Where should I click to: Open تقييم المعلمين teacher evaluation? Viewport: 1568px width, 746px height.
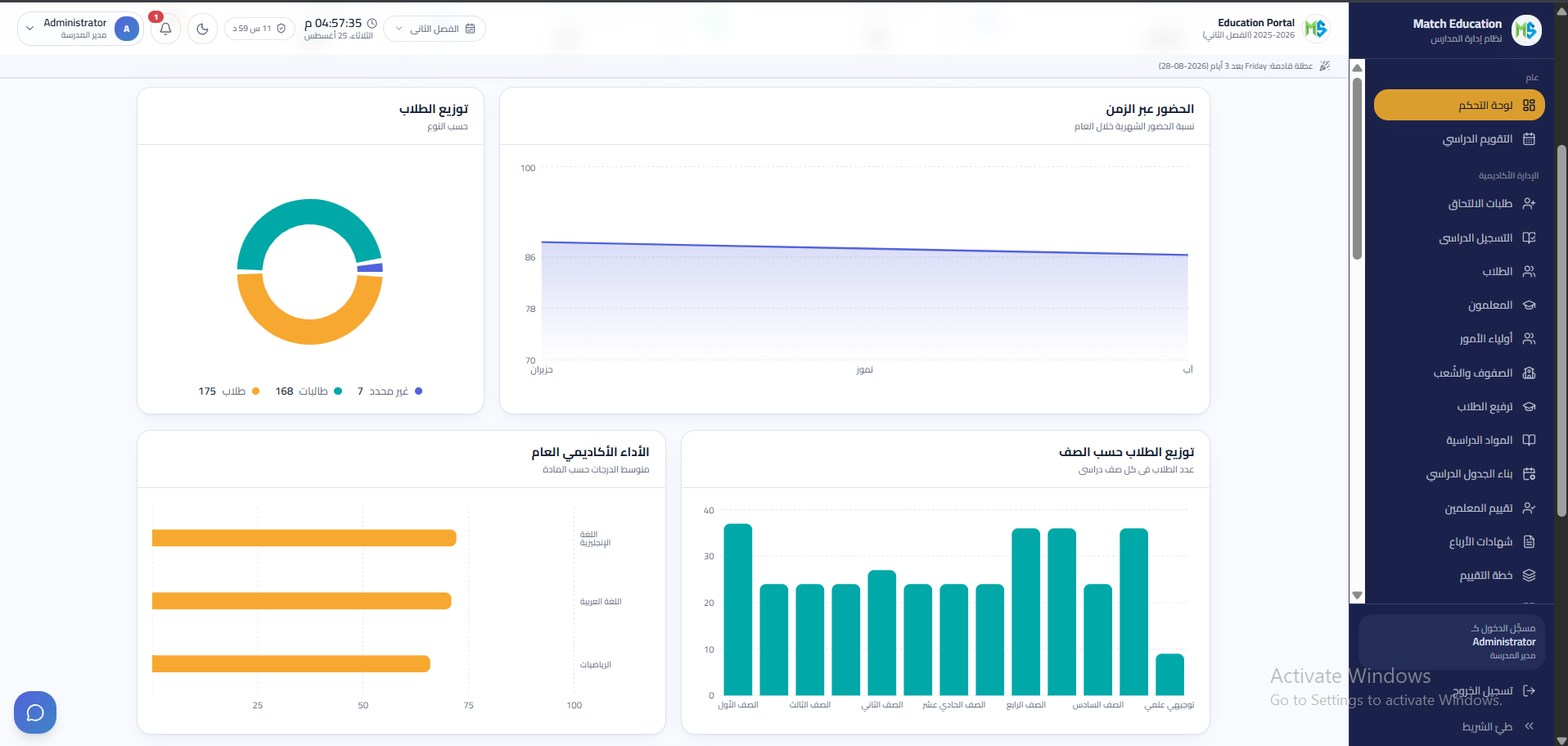tap(1459, 509)
